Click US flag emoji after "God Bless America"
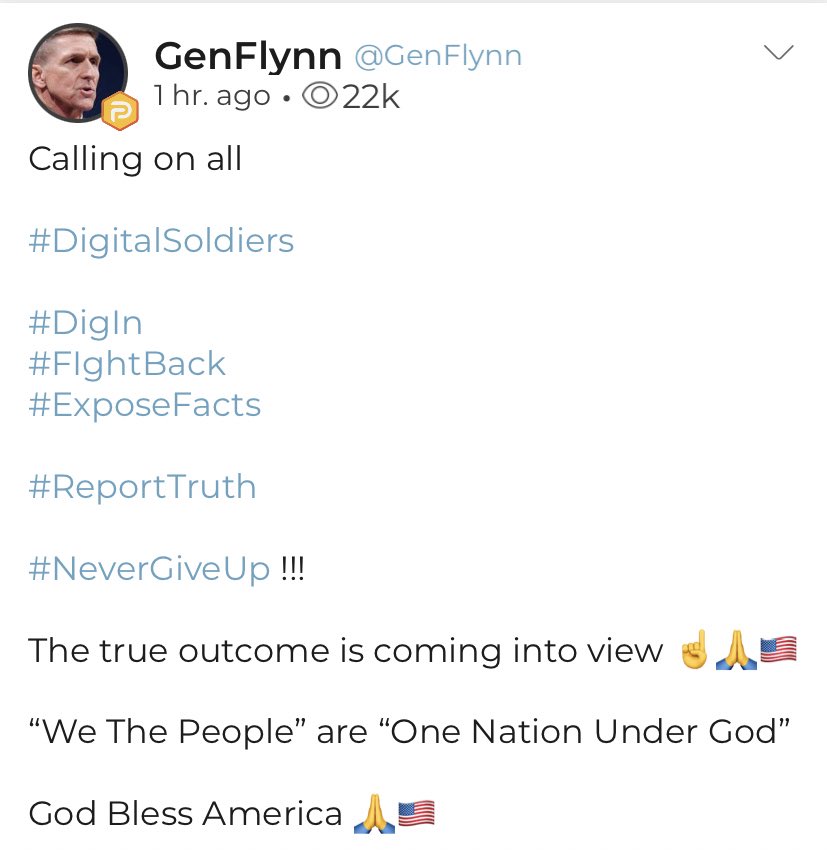 pos(415,814)
